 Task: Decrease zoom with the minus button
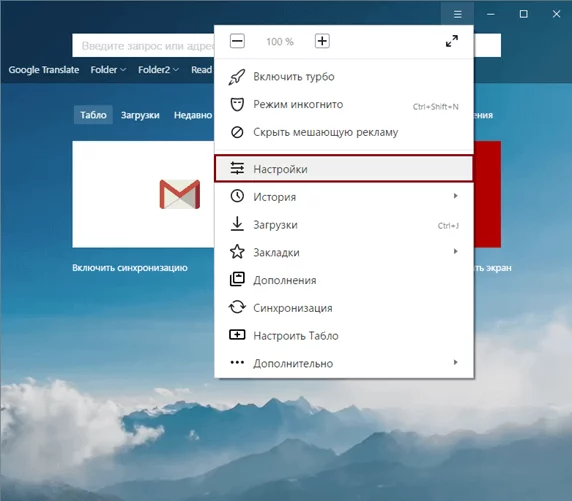[x=237, y=41]
